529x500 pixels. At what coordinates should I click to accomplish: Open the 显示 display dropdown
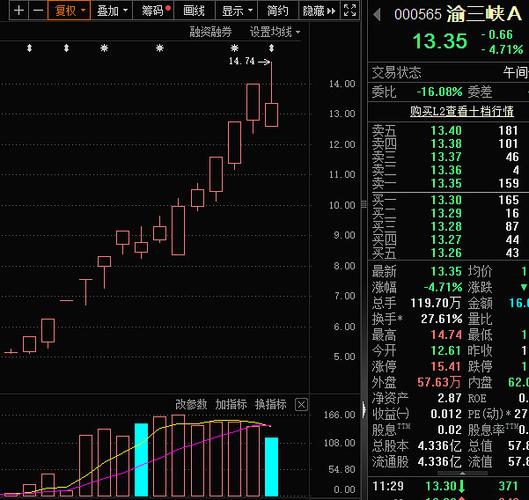[236, 10]
